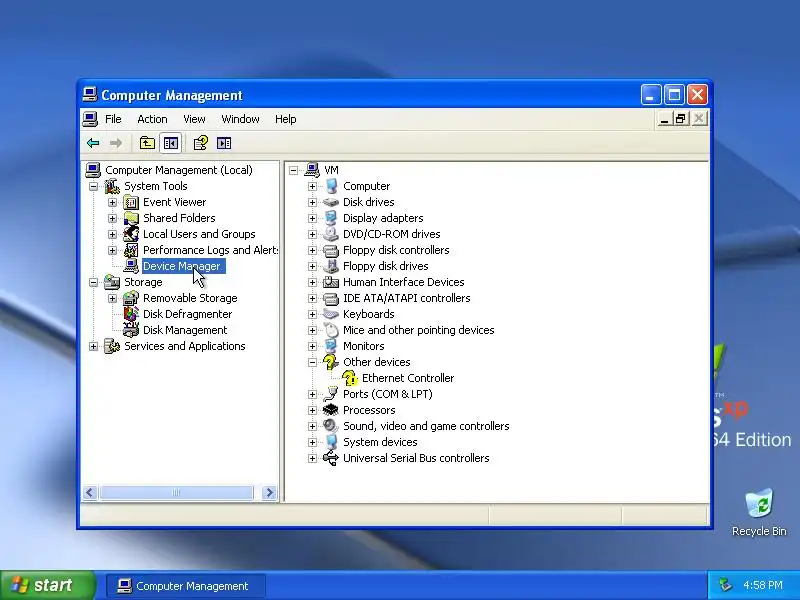The image size is (800, 600).
Task: Click the Device Manager tree icon
Action: (x=131, y=266)
